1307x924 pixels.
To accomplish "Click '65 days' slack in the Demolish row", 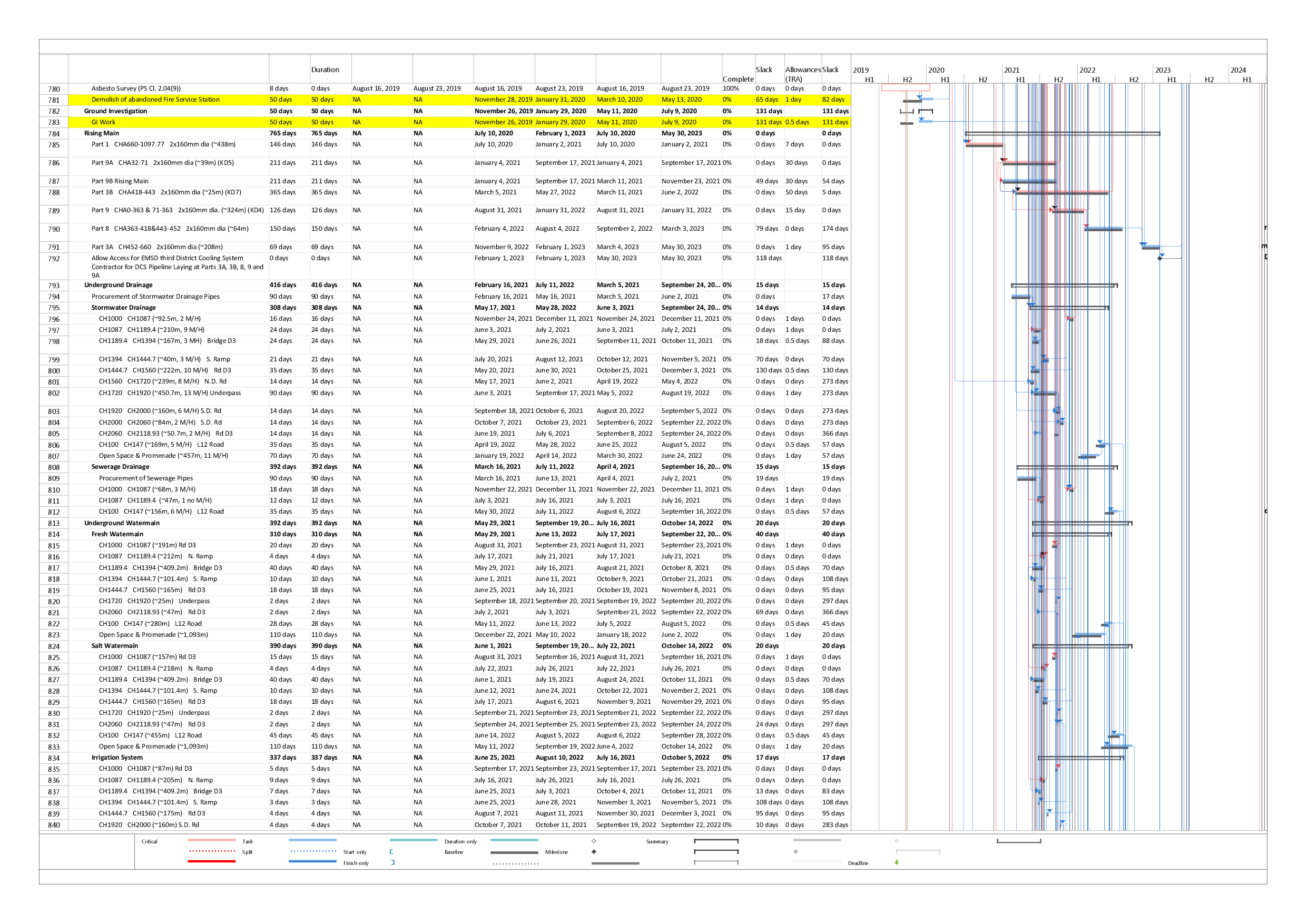I will coord(767,100).
